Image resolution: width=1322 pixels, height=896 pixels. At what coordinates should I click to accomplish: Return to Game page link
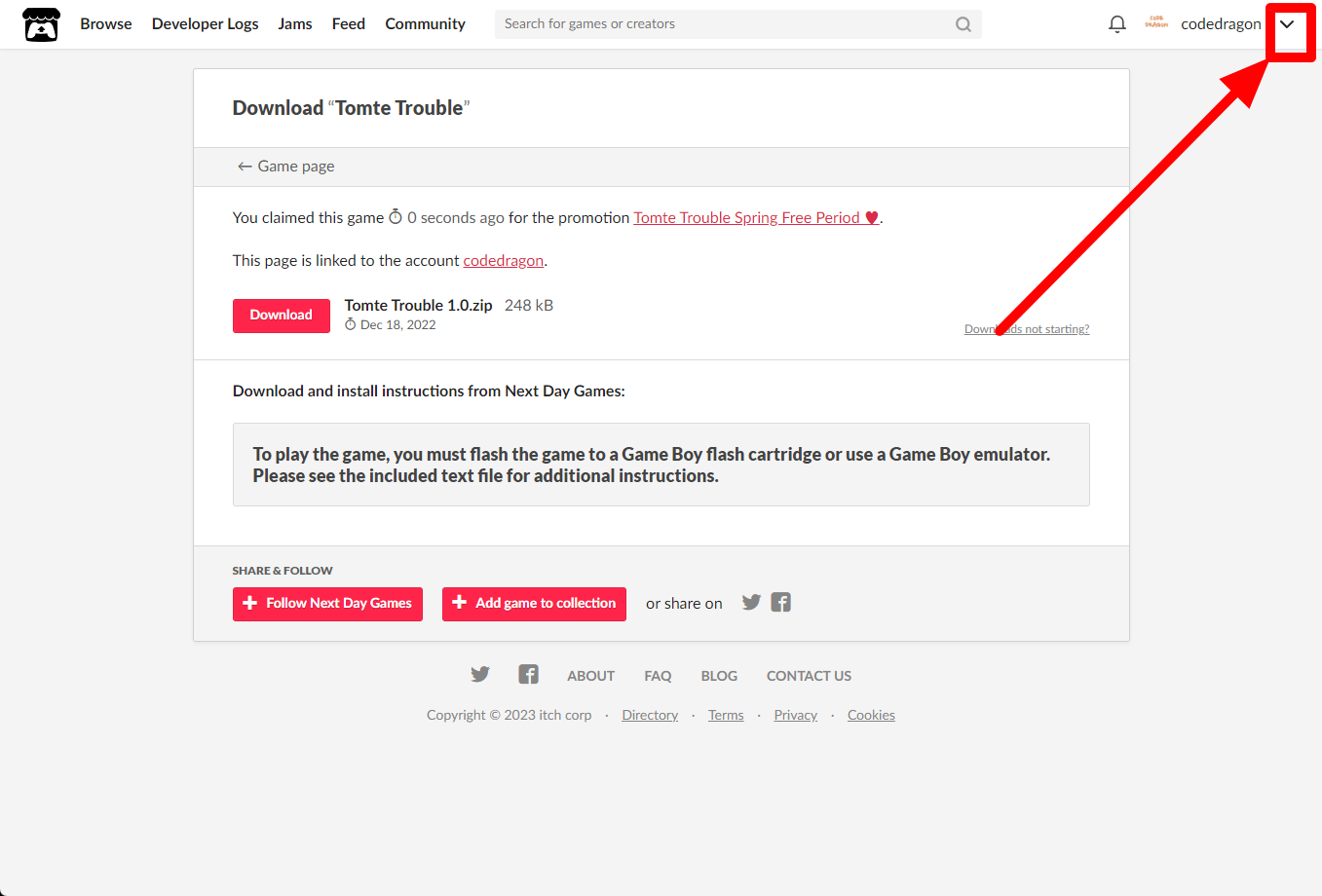285,167
